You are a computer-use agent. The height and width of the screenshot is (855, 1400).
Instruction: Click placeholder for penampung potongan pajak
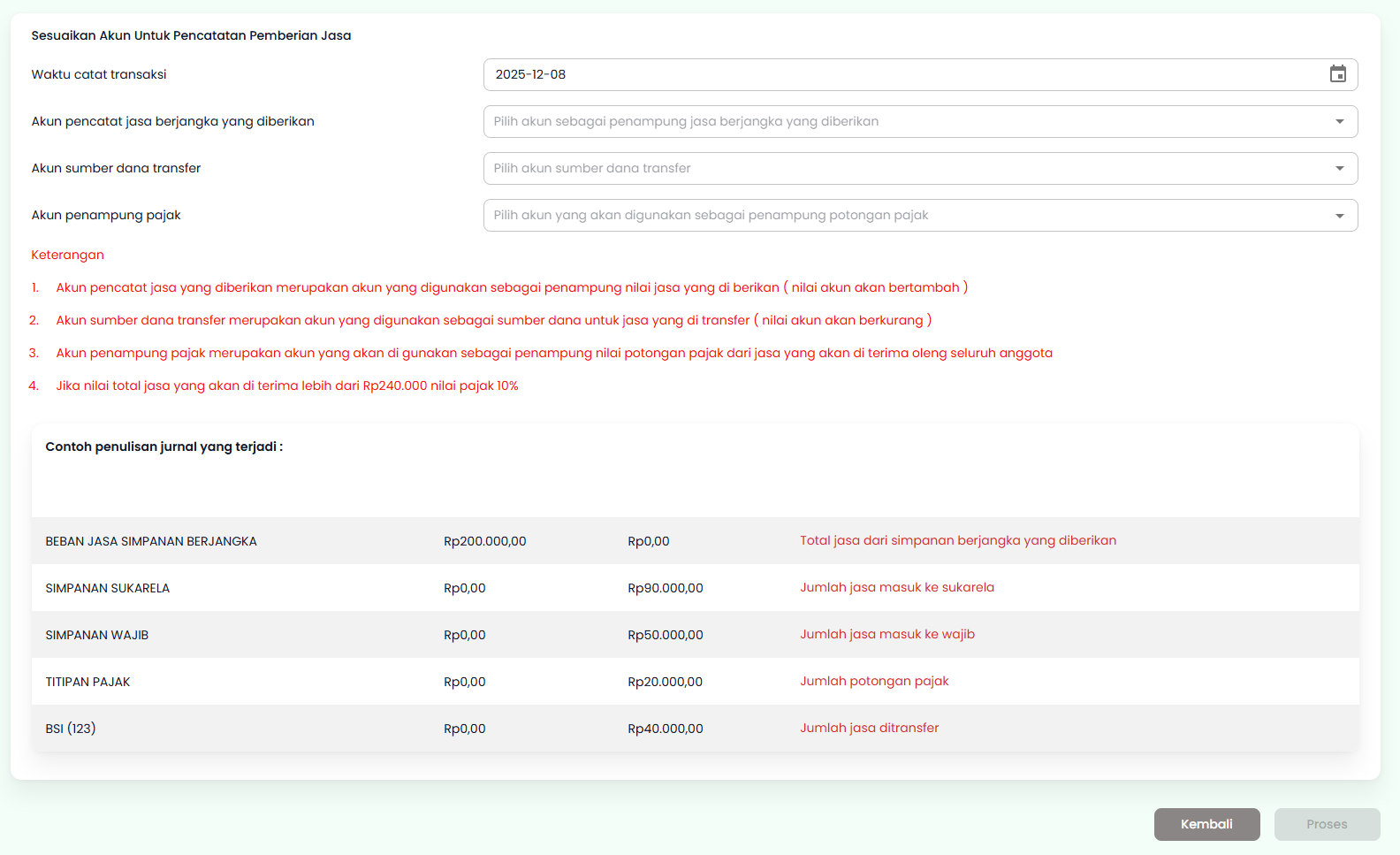tap(711, 215)
